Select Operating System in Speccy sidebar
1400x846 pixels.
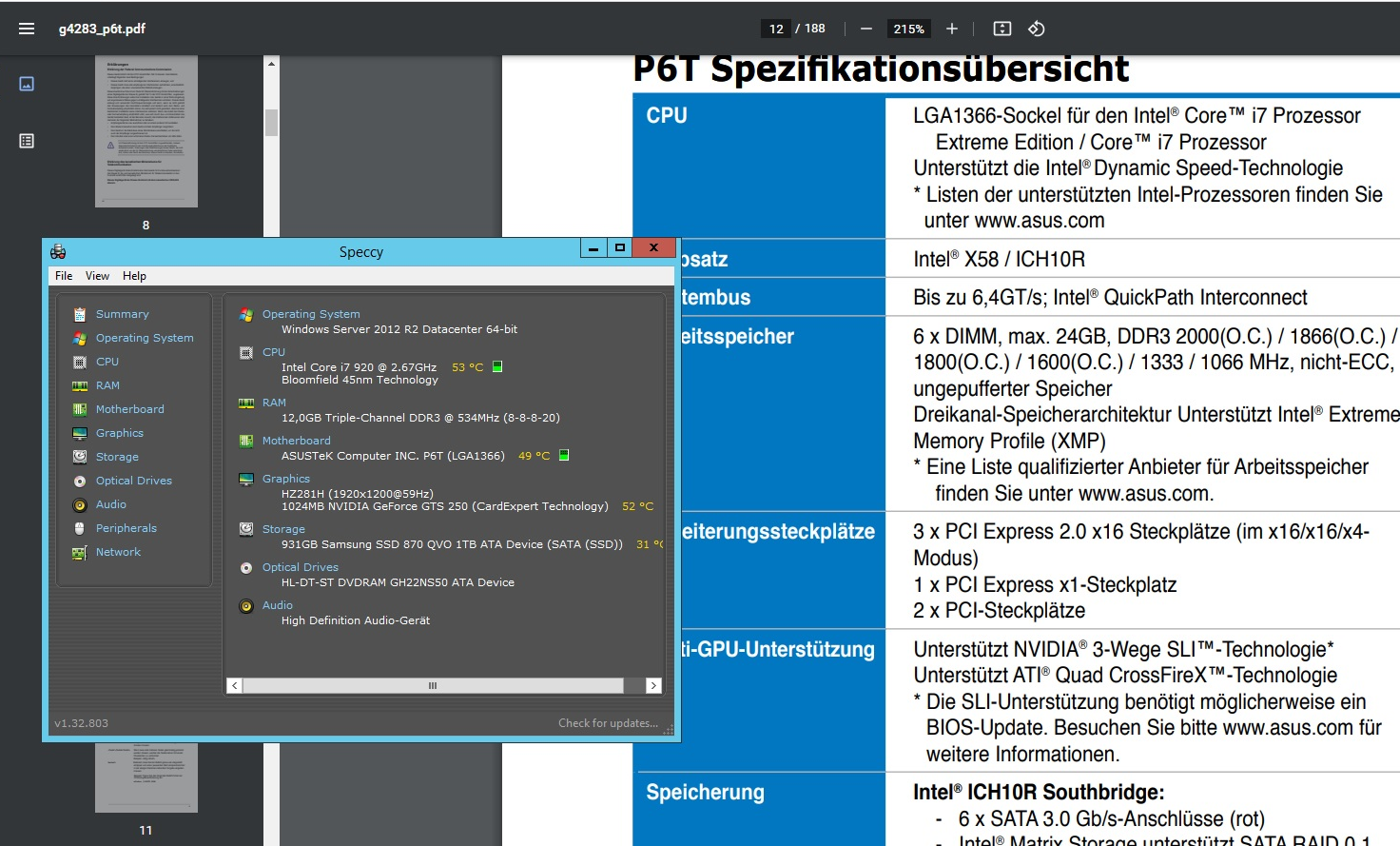145,338
